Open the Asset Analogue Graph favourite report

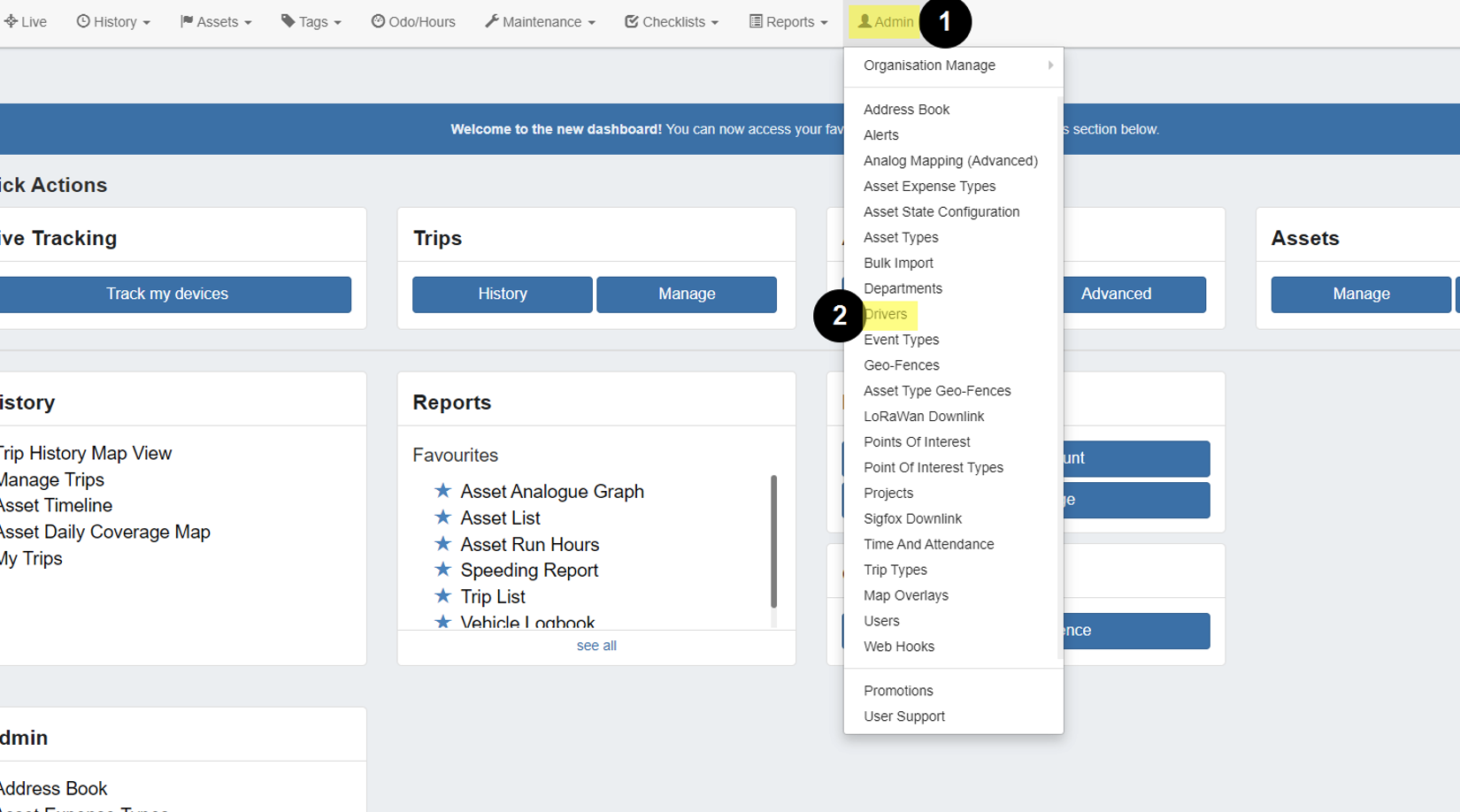tap(552, 492)
